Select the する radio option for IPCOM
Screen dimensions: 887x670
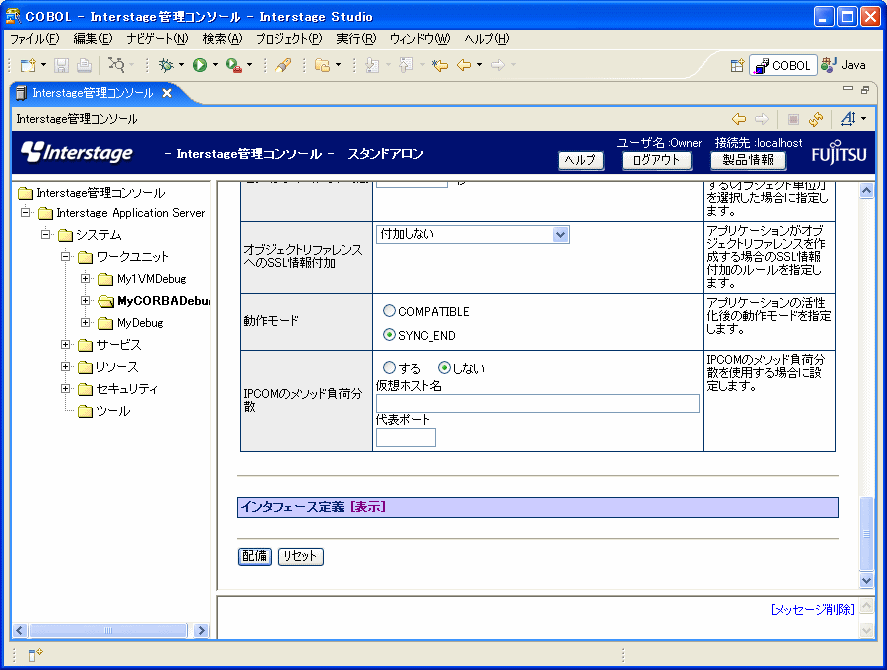tap(390, 368)
